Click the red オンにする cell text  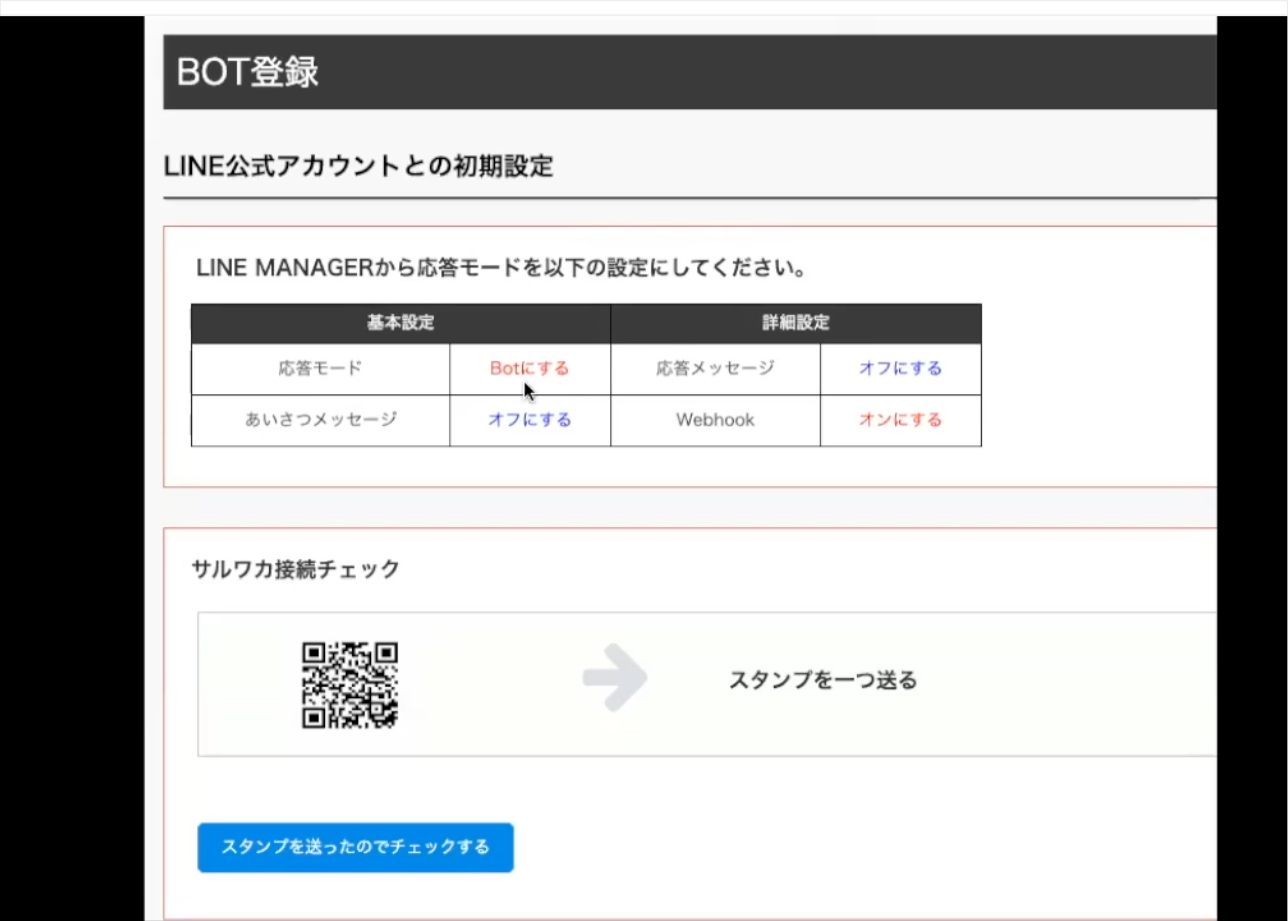[900, 420]
